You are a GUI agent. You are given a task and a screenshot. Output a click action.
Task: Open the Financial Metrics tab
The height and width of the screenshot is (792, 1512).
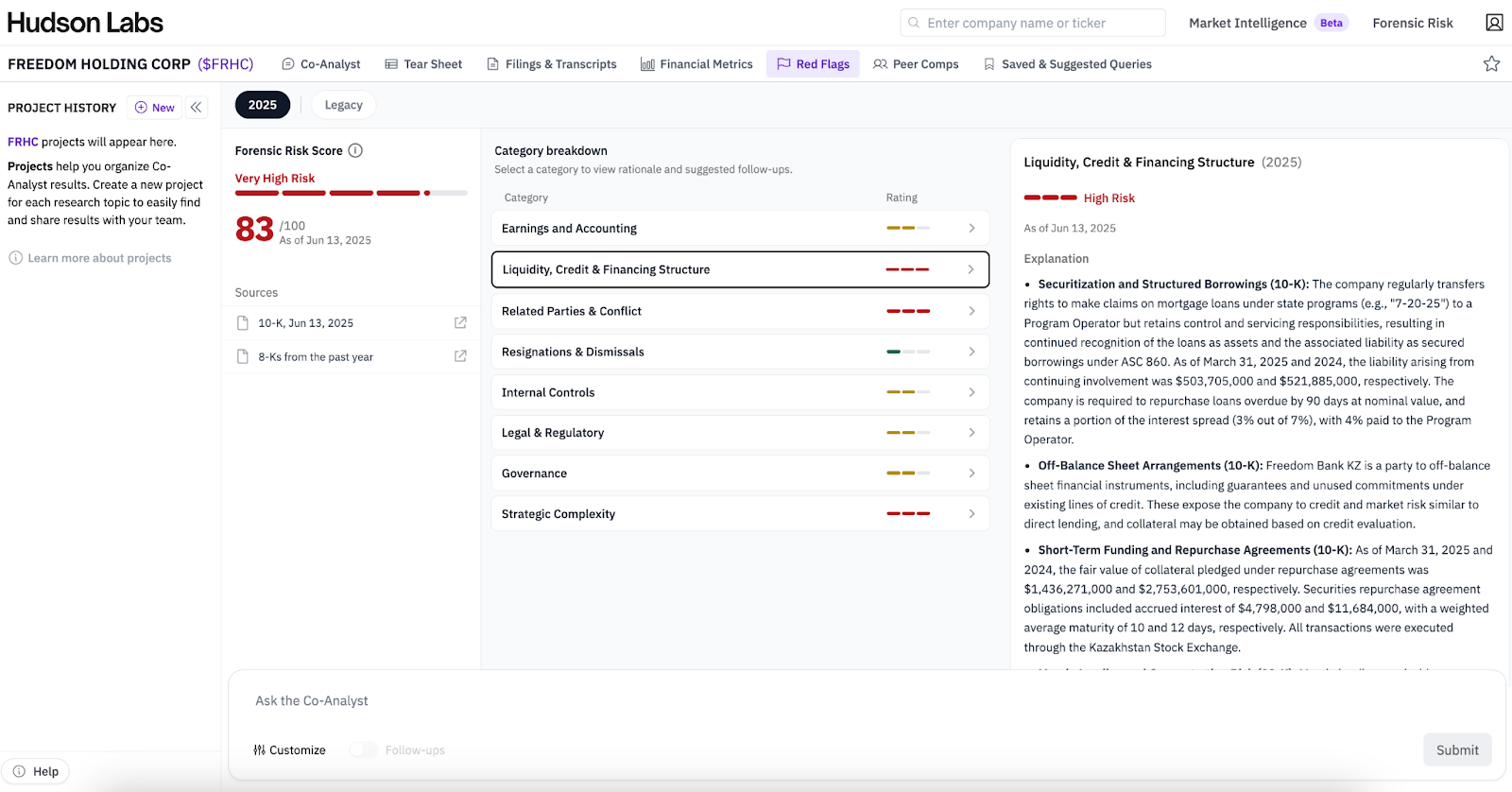(696, 64)
